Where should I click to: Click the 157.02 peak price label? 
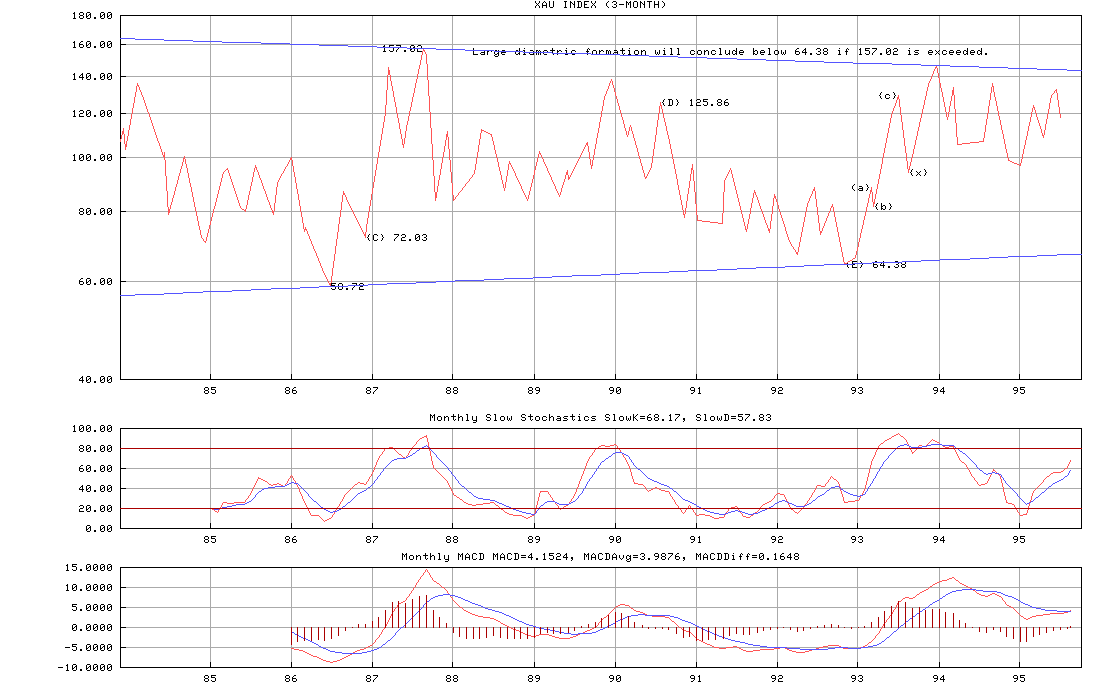click(402, 48)
